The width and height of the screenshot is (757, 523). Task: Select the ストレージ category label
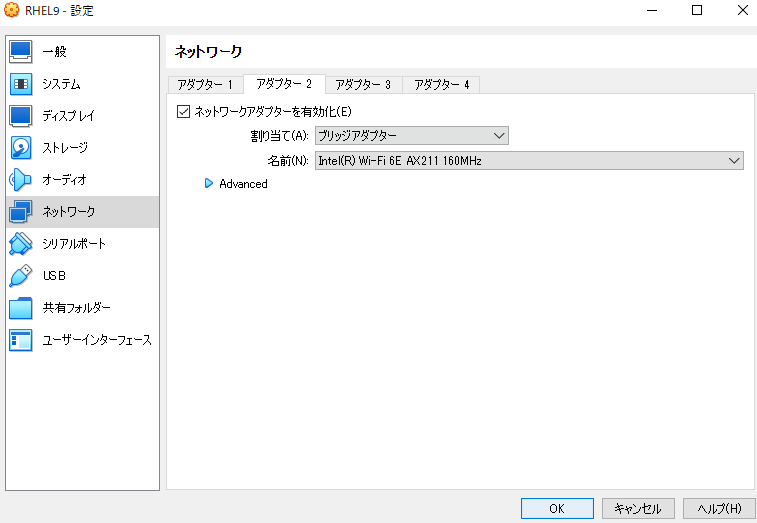click(x=65, y=148)
